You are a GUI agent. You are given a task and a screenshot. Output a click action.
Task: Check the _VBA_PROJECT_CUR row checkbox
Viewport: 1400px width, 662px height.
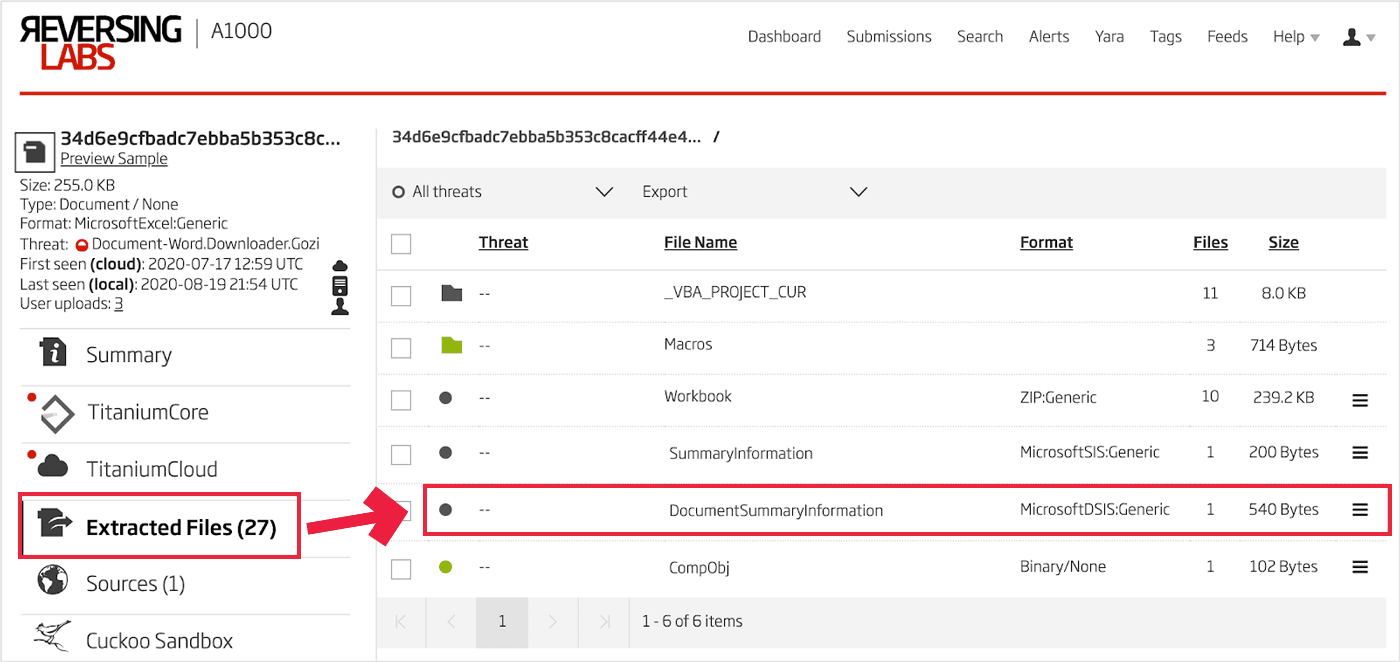coord(401,294)
